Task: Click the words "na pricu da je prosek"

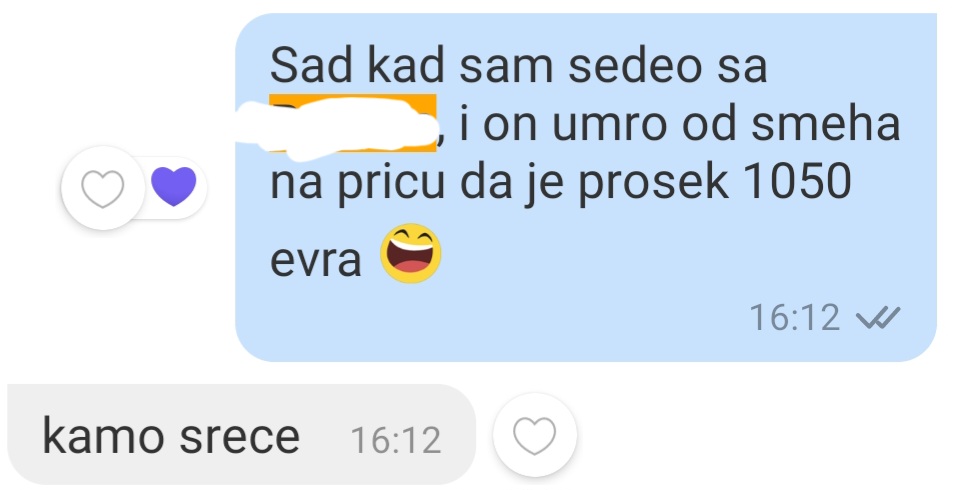Action: point(500,183)
